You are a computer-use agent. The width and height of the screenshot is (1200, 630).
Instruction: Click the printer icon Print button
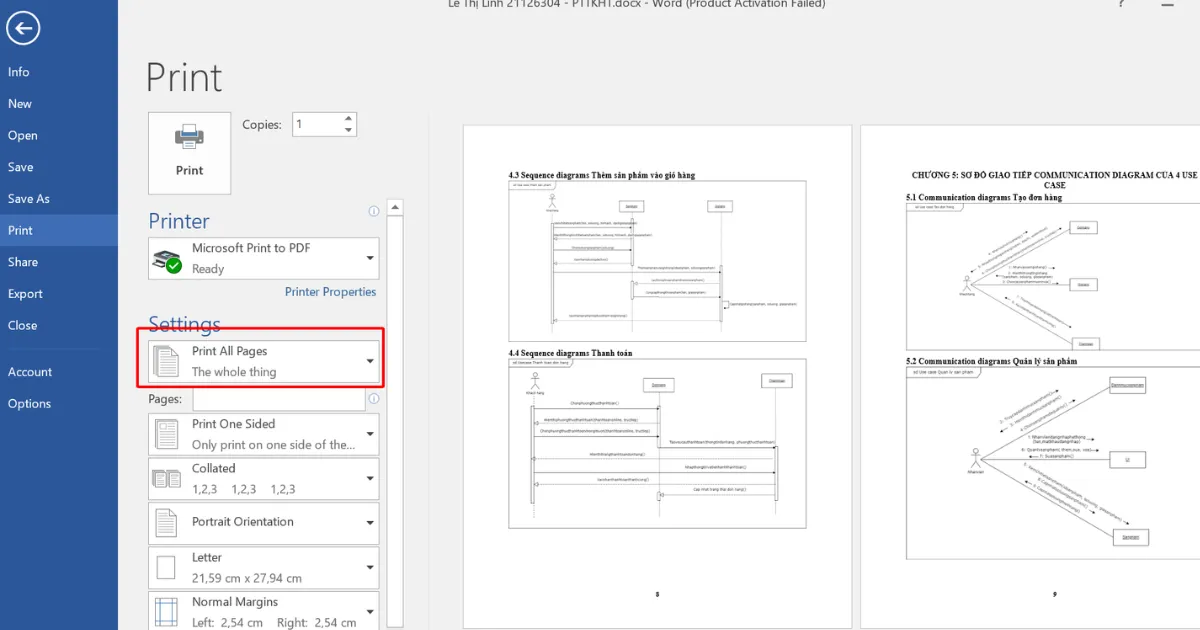pyautogui.click(x=189, y=153)
